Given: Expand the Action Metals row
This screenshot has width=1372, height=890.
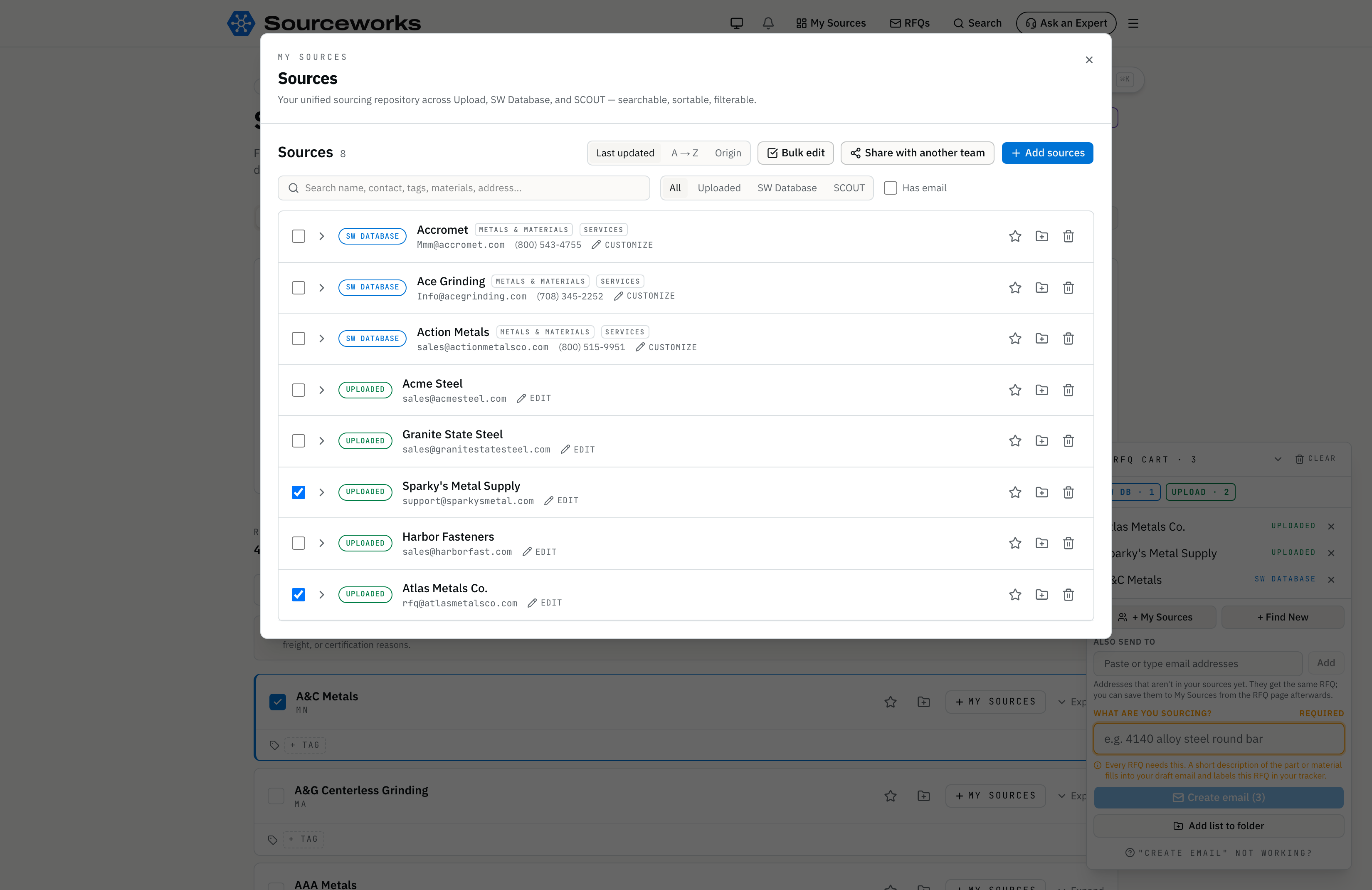Looking at the screenshot, I should [x=322, y=339].
